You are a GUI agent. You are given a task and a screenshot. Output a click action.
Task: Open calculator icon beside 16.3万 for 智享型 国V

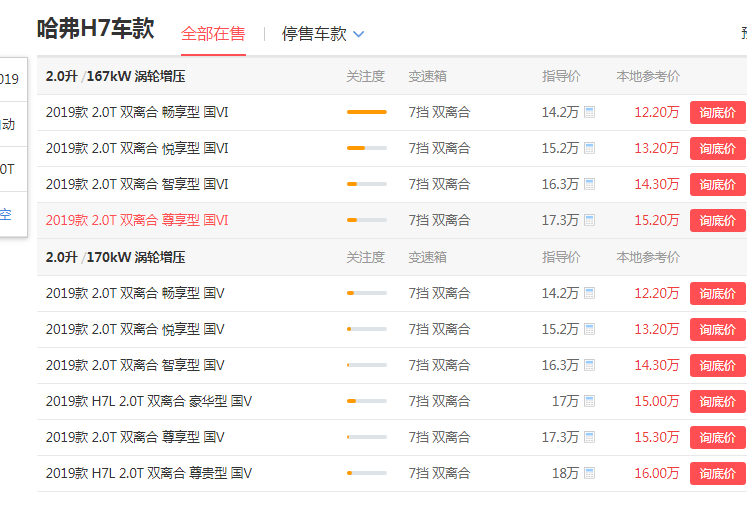[x=589, y=365]
